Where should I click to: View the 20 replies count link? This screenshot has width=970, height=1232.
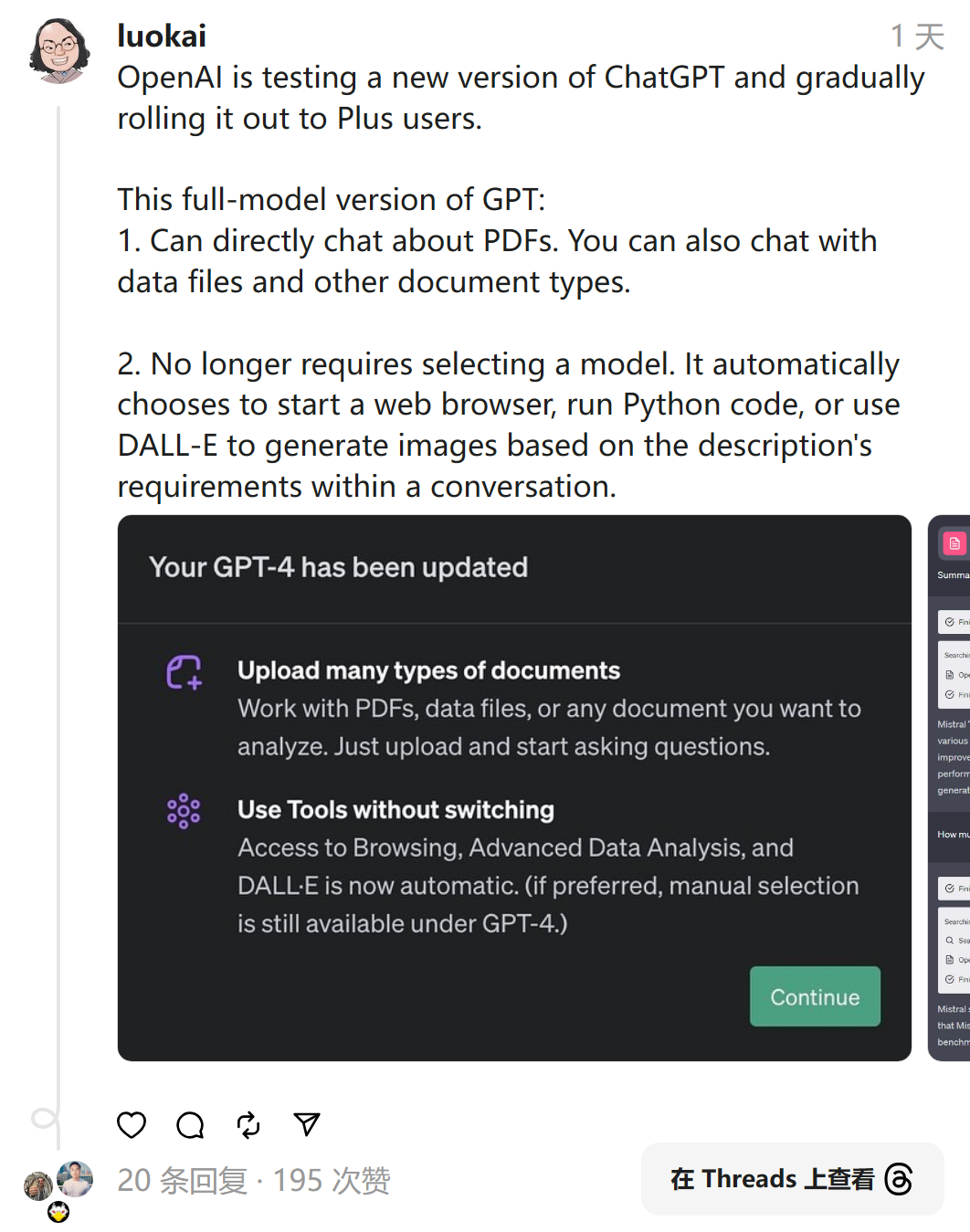(x=182, y=1180)
